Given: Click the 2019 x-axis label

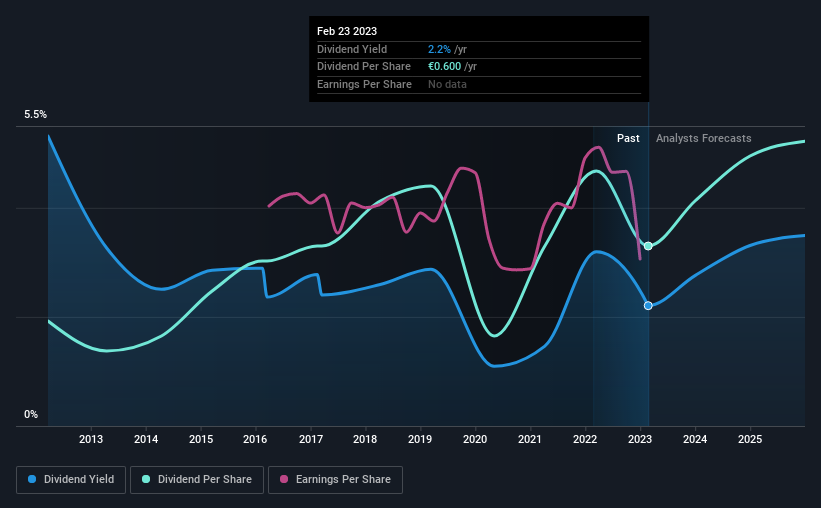Looking at the screenshot, I should tap(420, 439).
